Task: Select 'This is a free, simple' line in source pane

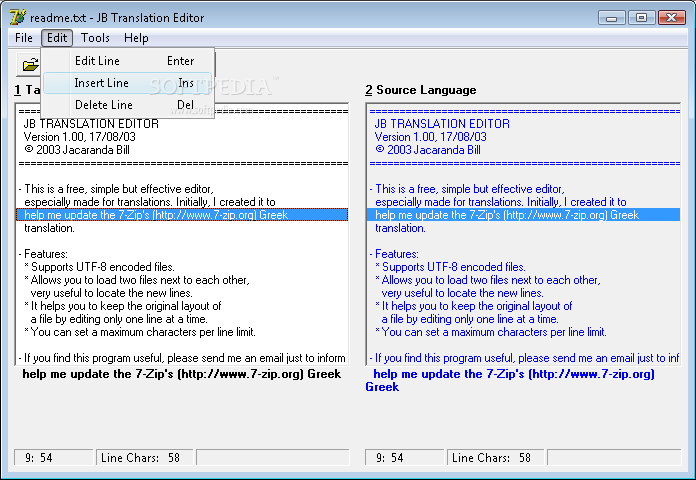Action: coord(467,189)
